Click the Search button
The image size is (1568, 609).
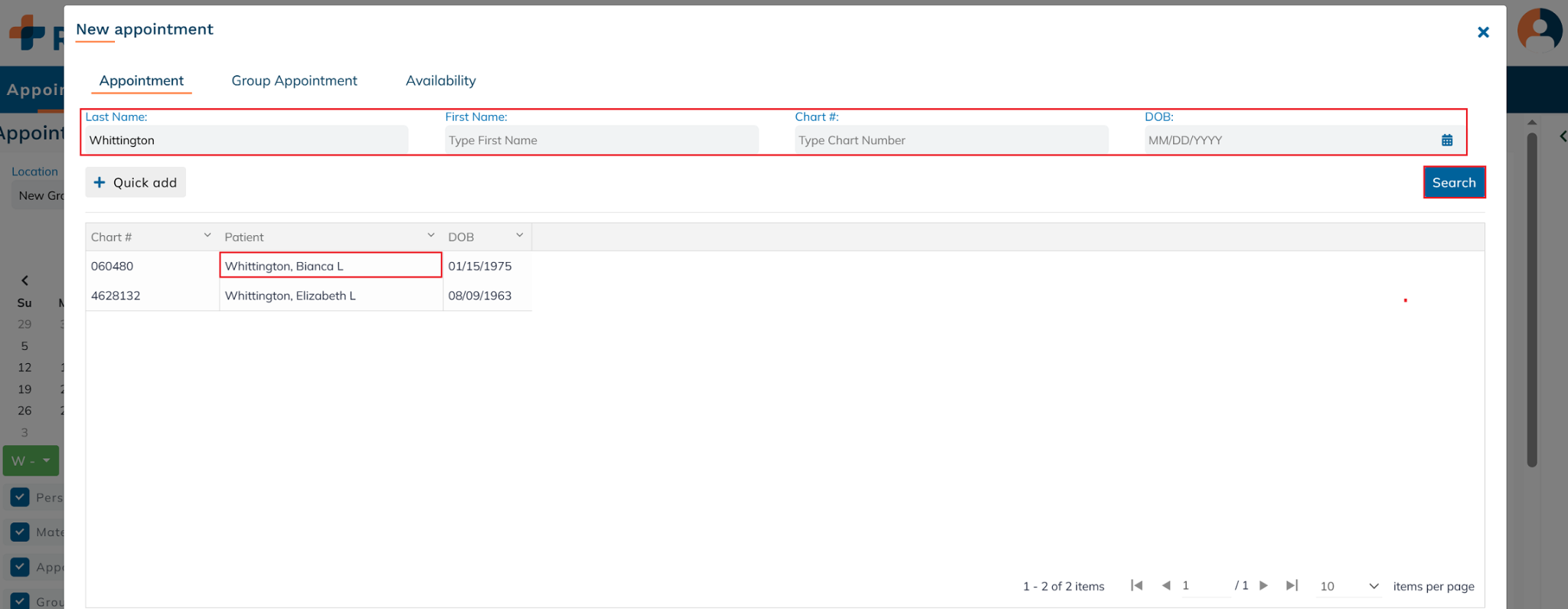click(1453, 182)
